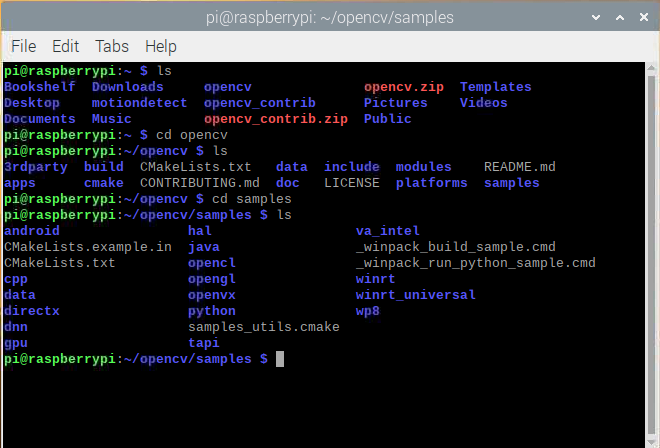Click the Templates directory name

click(x=495, y=87)
